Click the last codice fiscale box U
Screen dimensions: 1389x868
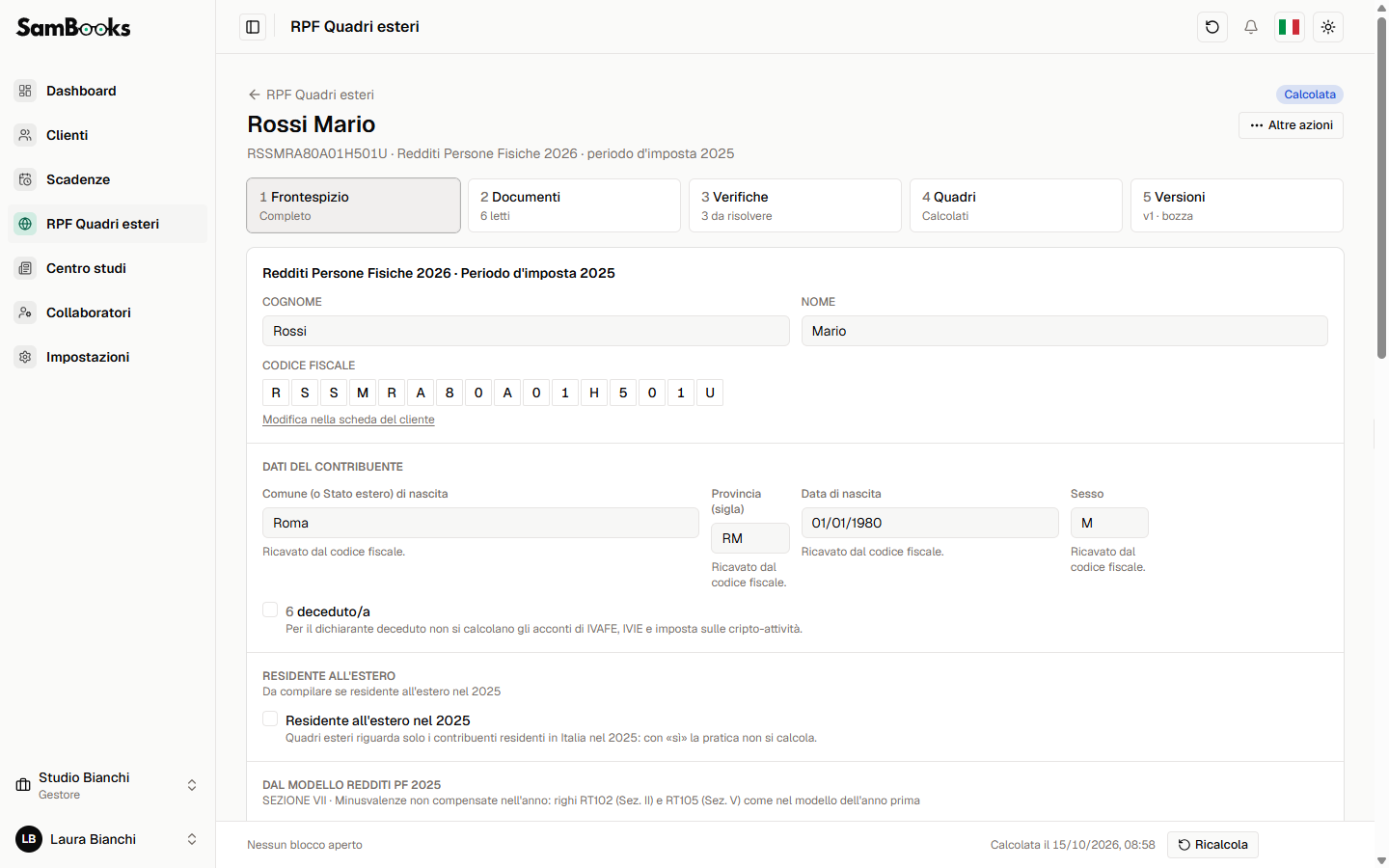click(x=710, y=393)
